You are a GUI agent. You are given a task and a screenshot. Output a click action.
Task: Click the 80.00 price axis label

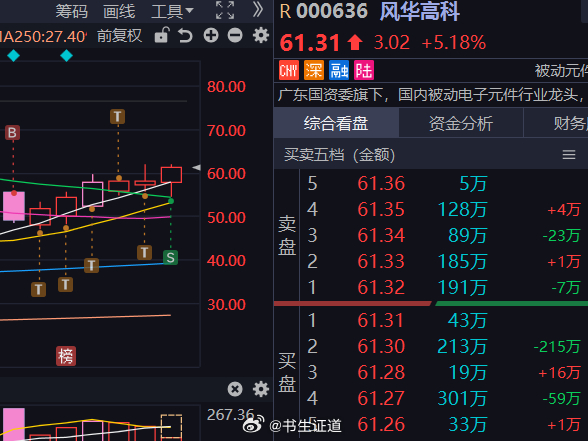[226, 87]
